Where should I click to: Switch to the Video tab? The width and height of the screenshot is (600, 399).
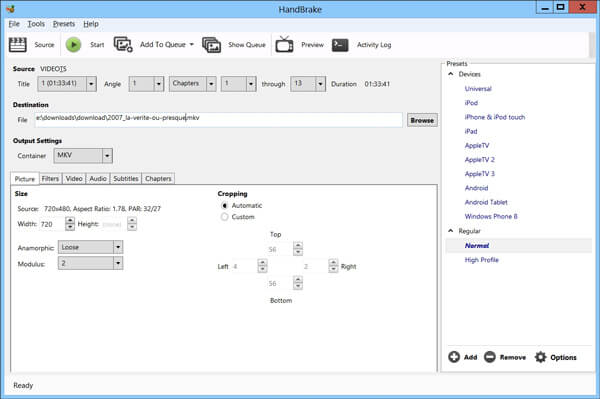[74, 179]
